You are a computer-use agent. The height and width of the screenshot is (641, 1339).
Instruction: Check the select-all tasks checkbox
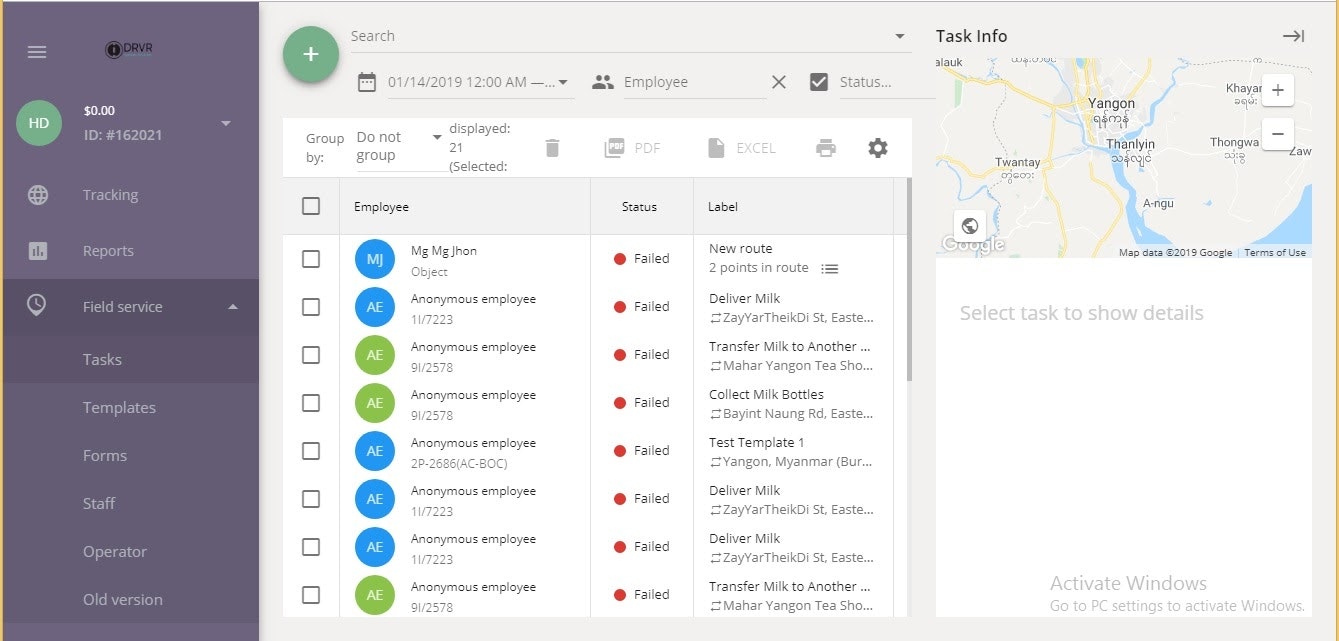pos(312,205)
